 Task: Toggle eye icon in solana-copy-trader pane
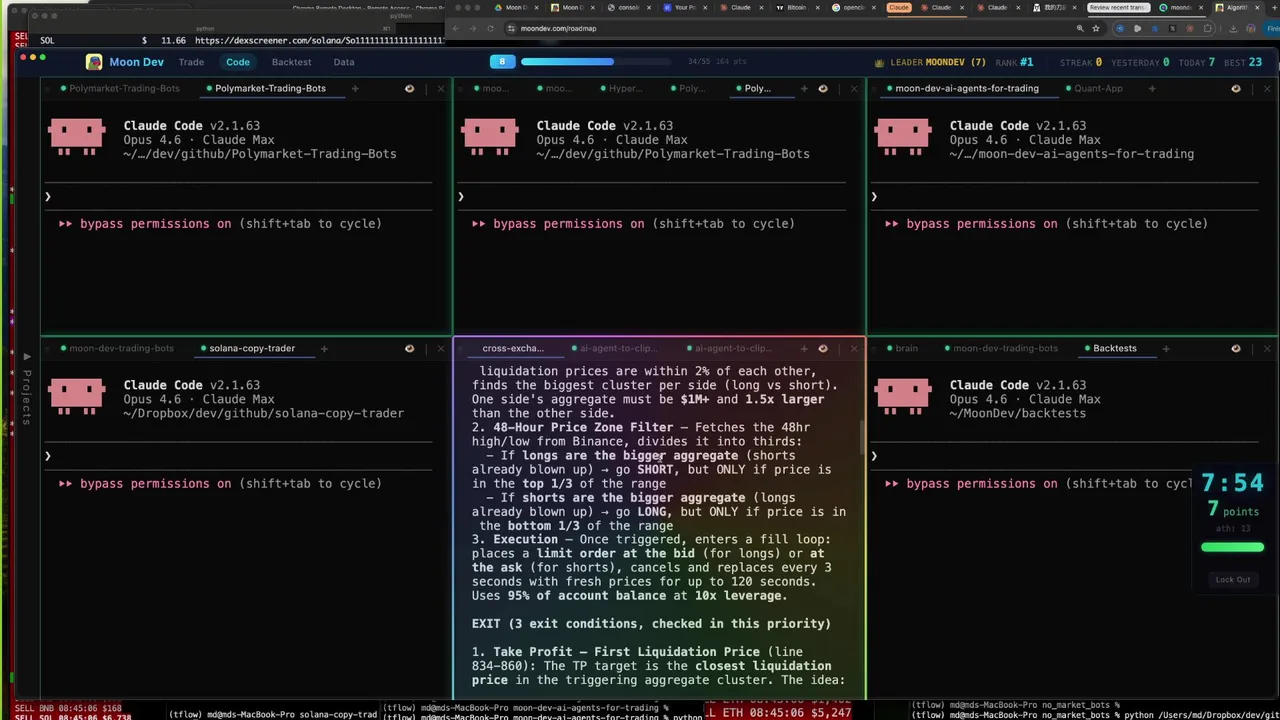pos(409,348)
